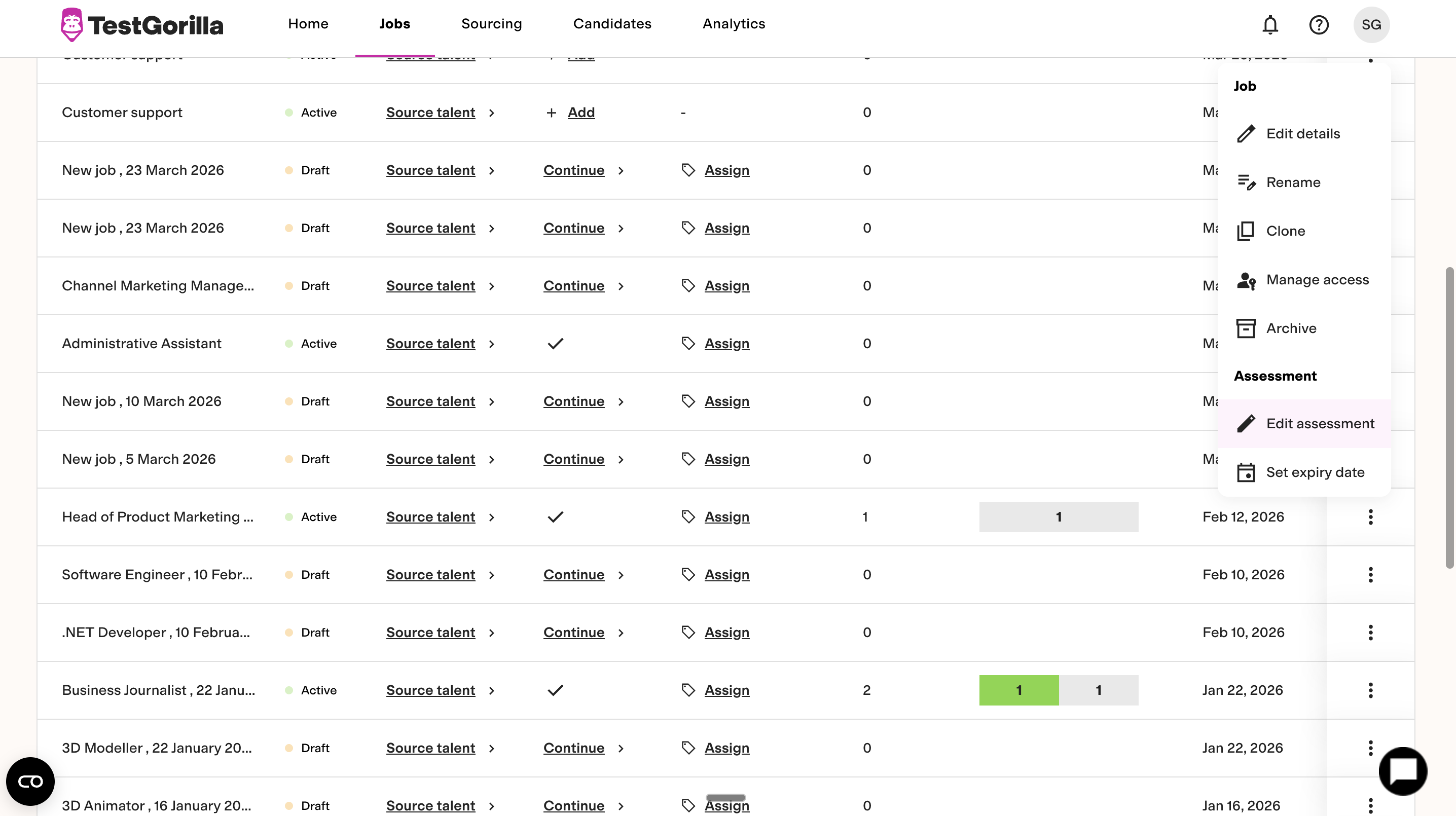This screenshot has height=816, width=1456.
Task: Click the manage access people icon
Action: 1246,280
